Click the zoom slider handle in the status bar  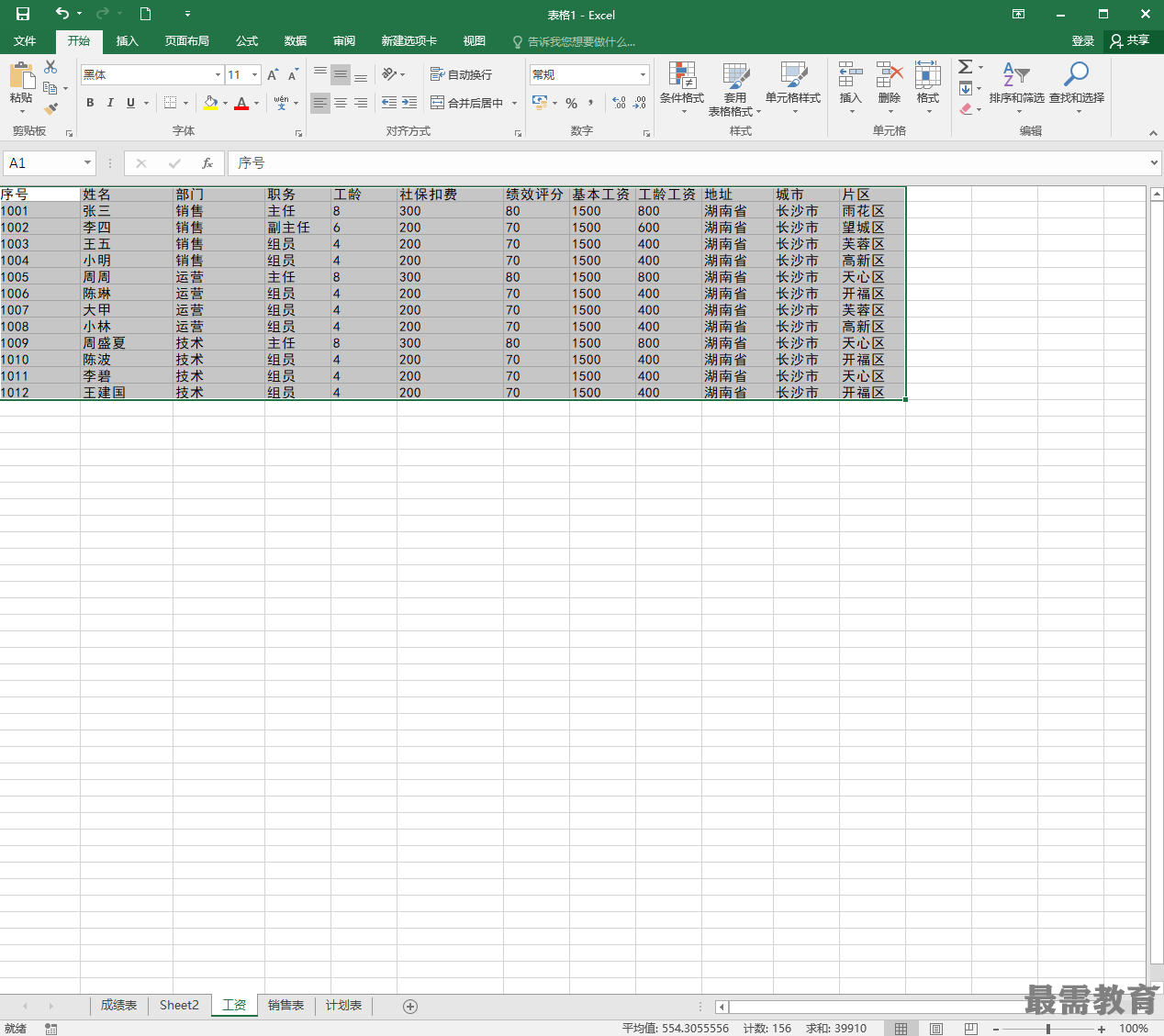tap(1047, 1029)
